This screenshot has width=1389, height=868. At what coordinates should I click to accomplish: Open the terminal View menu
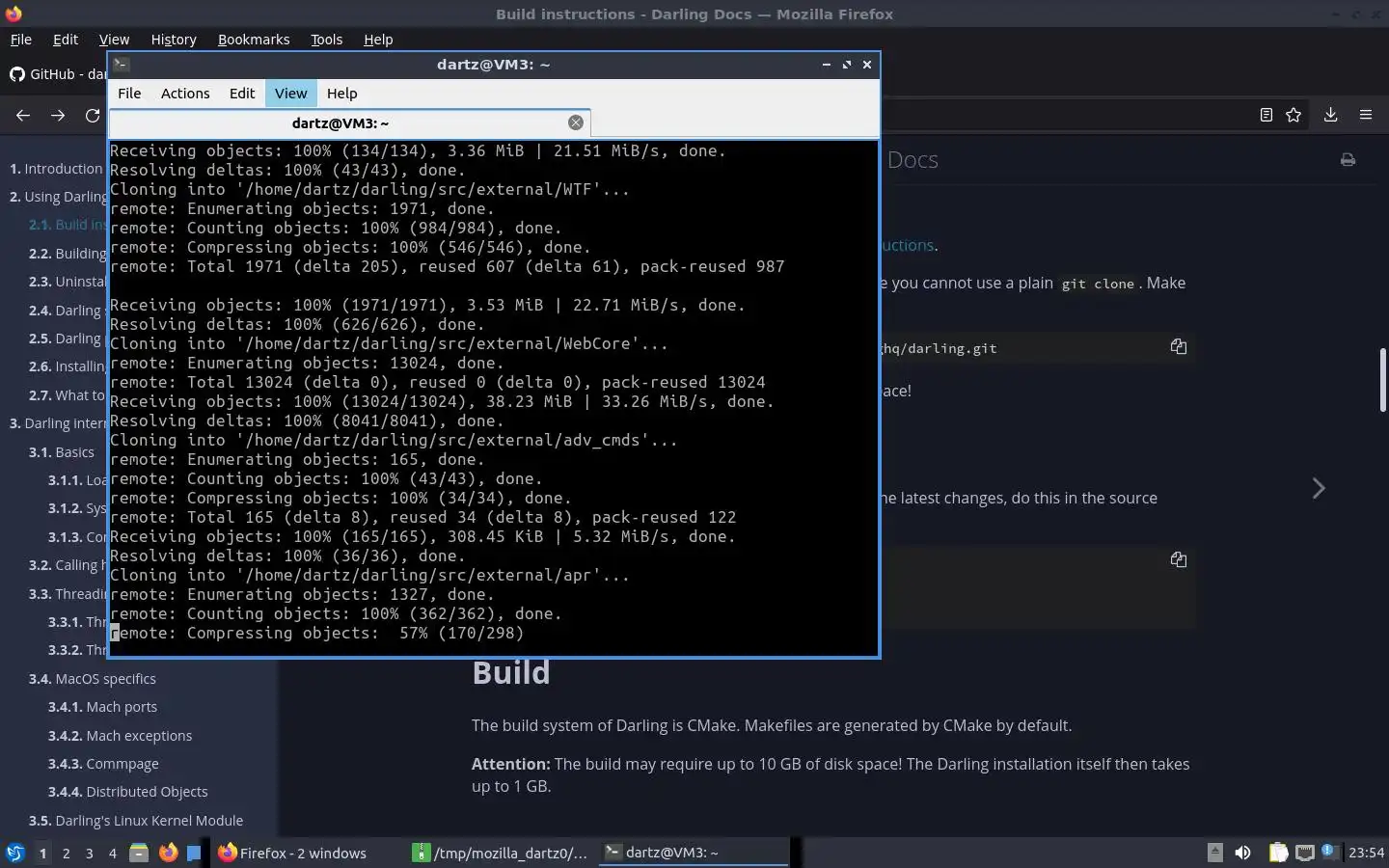tap(290, 94)
